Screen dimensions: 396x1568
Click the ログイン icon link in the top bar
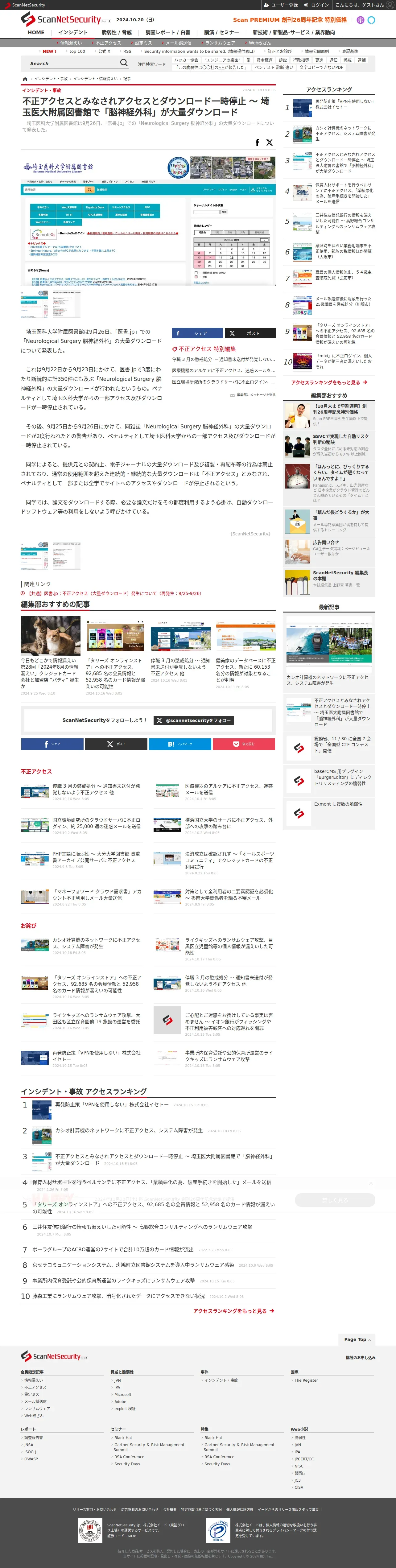[316, 5]
